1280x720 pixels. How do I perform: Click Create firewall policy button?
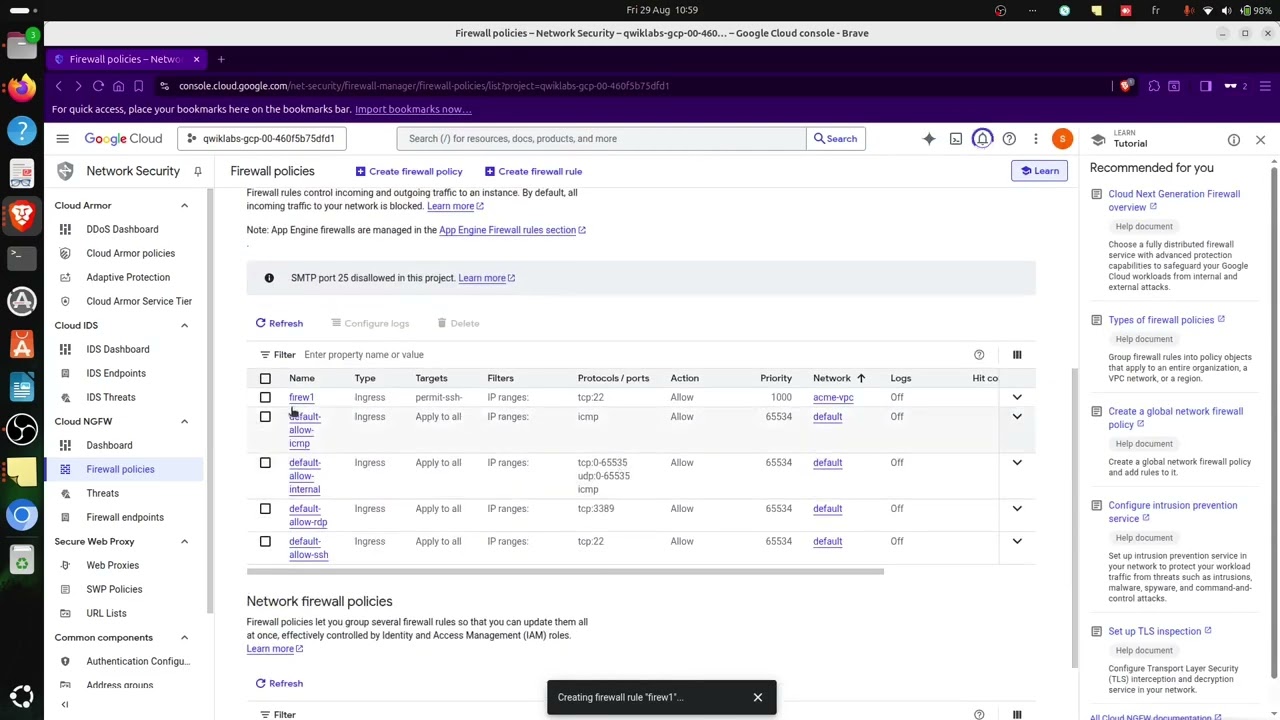(x=409, y=172)
